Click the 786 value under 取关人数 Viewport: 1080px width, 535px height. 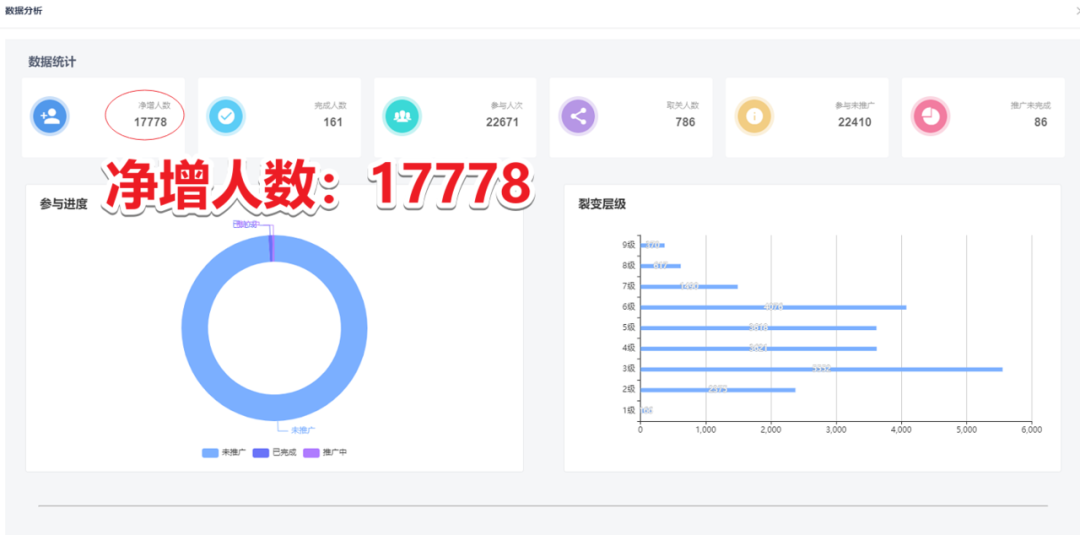[x=685, y=122]
